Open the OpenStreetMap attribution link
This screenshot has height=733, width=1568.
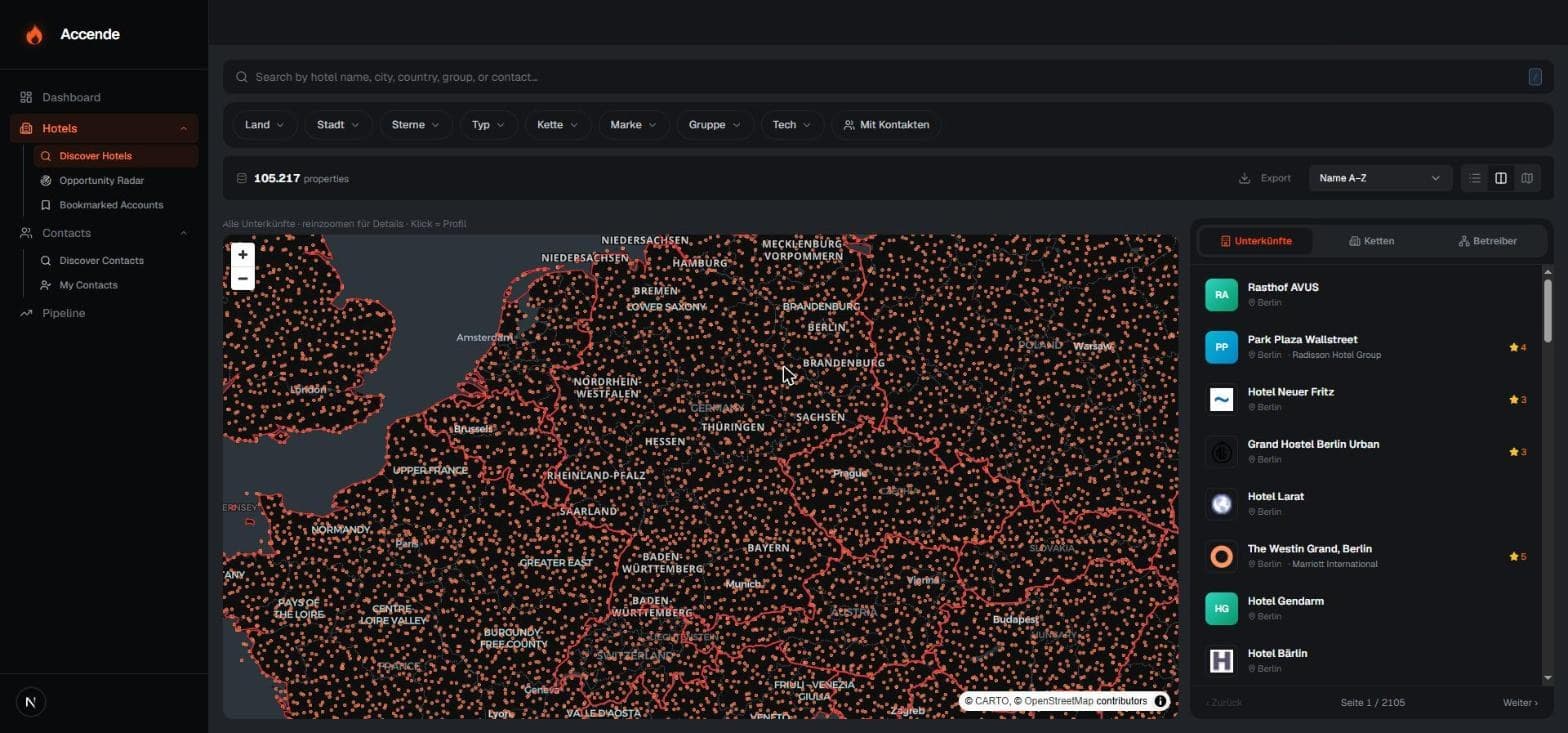tap(1059, 701)
